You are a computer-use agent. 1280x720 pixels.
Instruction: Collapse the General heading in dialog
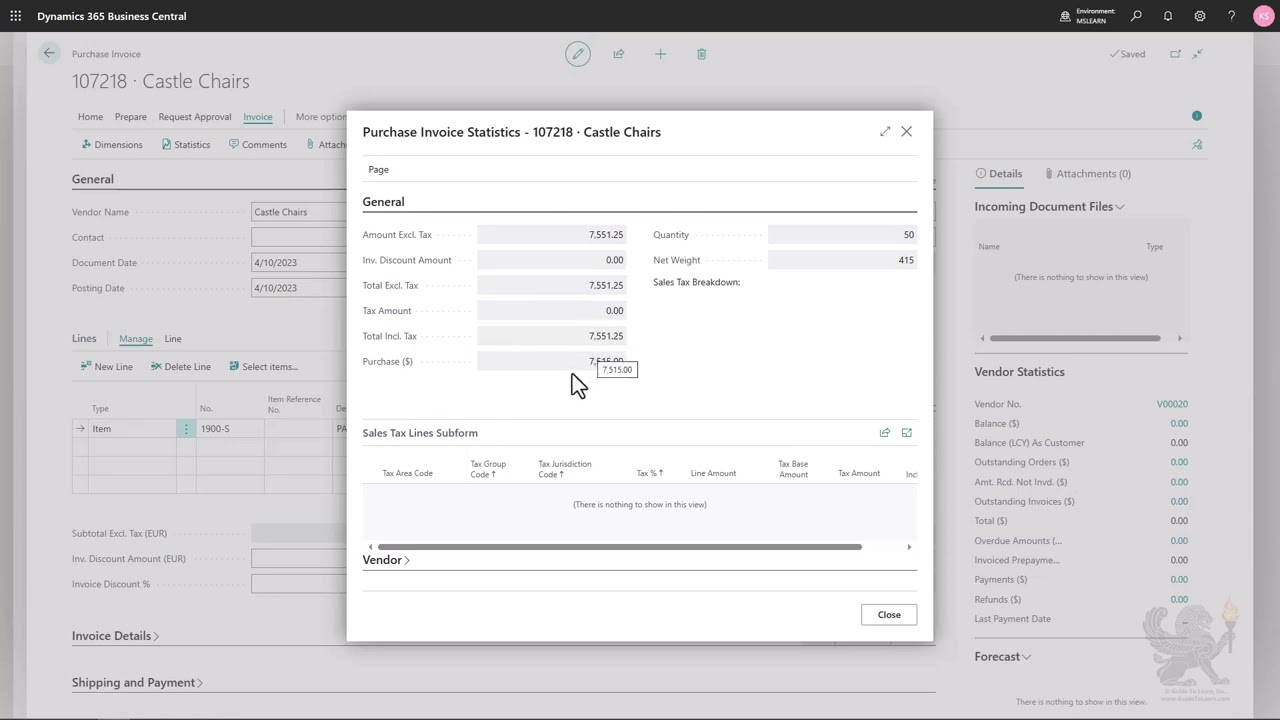383,202
